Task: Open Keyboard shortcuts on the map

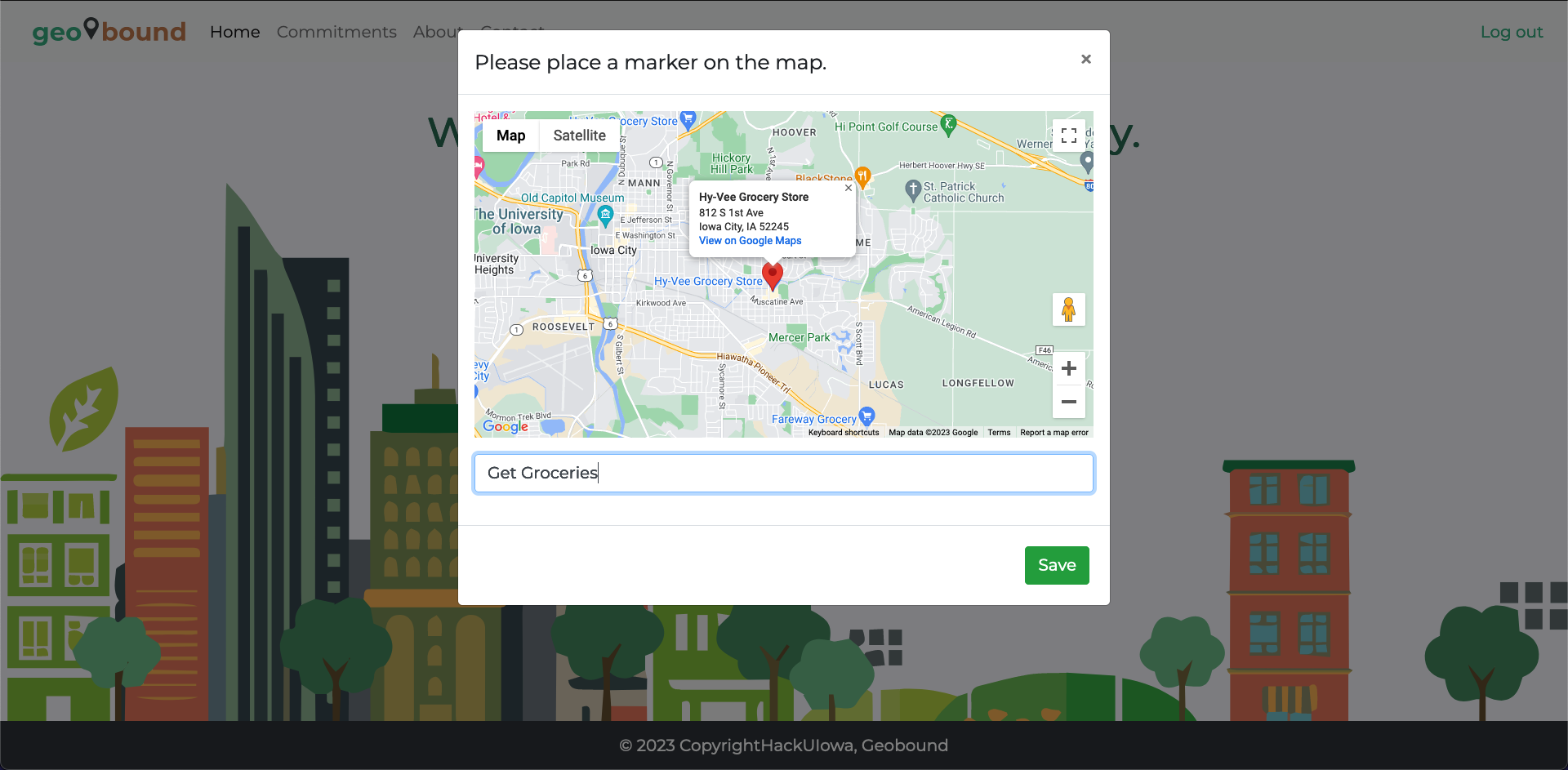Action: (x=844, y=433)
